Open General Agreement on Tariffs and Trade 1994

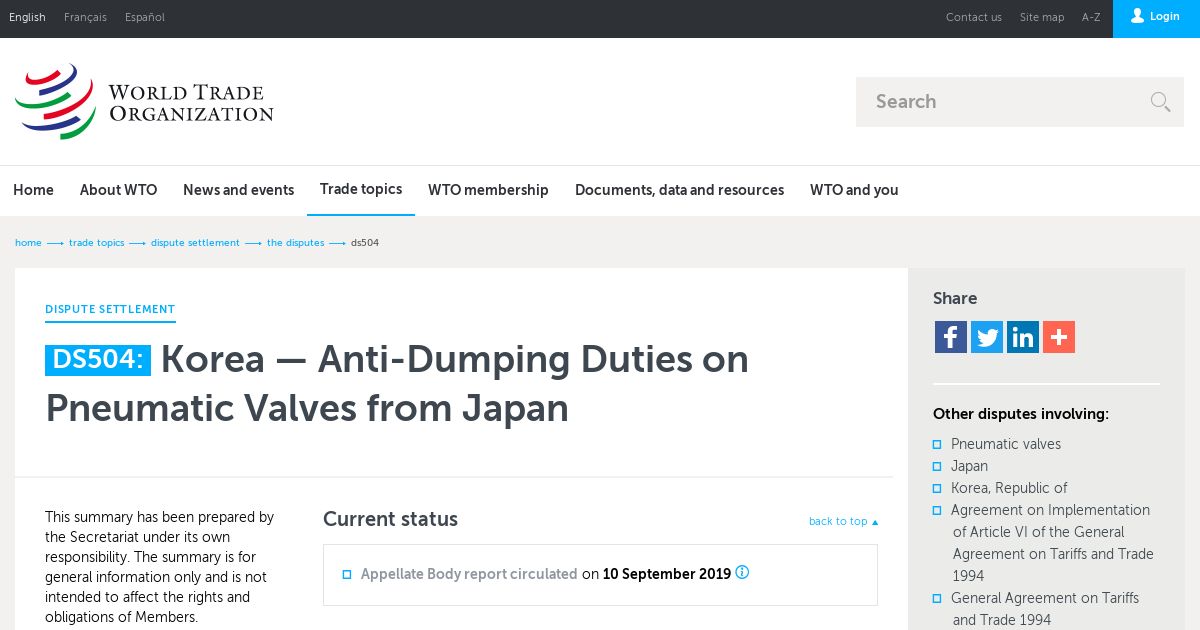pyautogui.click(x=1045, y=609)
